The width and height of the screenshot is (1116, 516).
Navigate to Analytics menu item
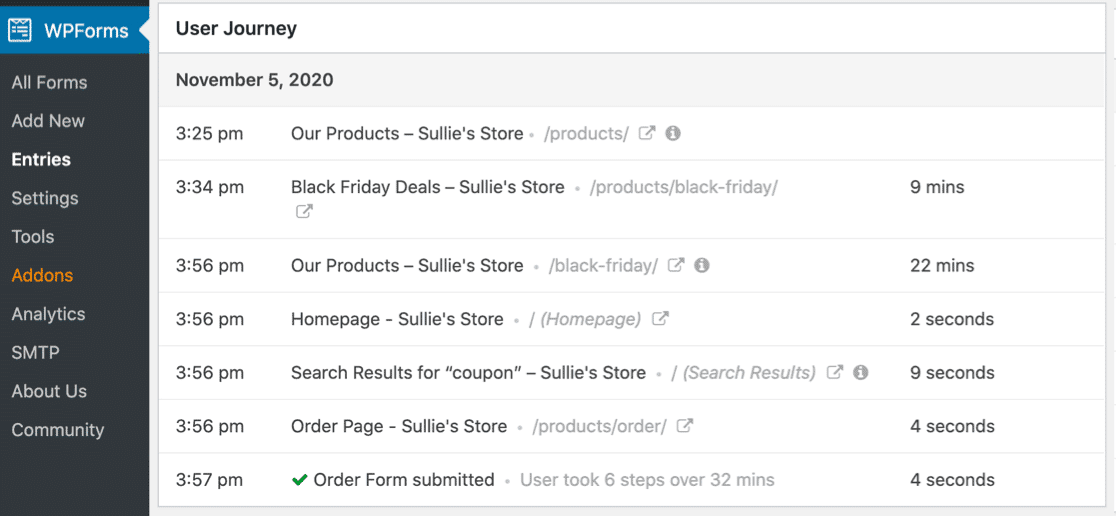pyautogui.click(x=48, y=314)
